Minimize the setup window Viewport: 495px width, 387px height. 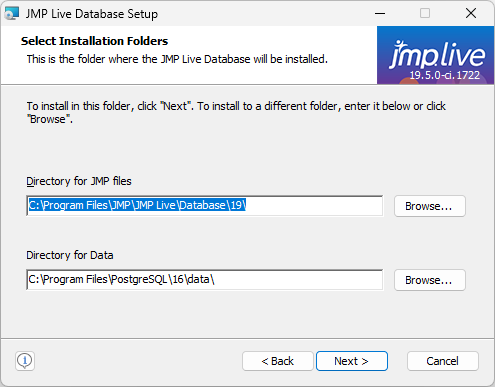point(380,14)
